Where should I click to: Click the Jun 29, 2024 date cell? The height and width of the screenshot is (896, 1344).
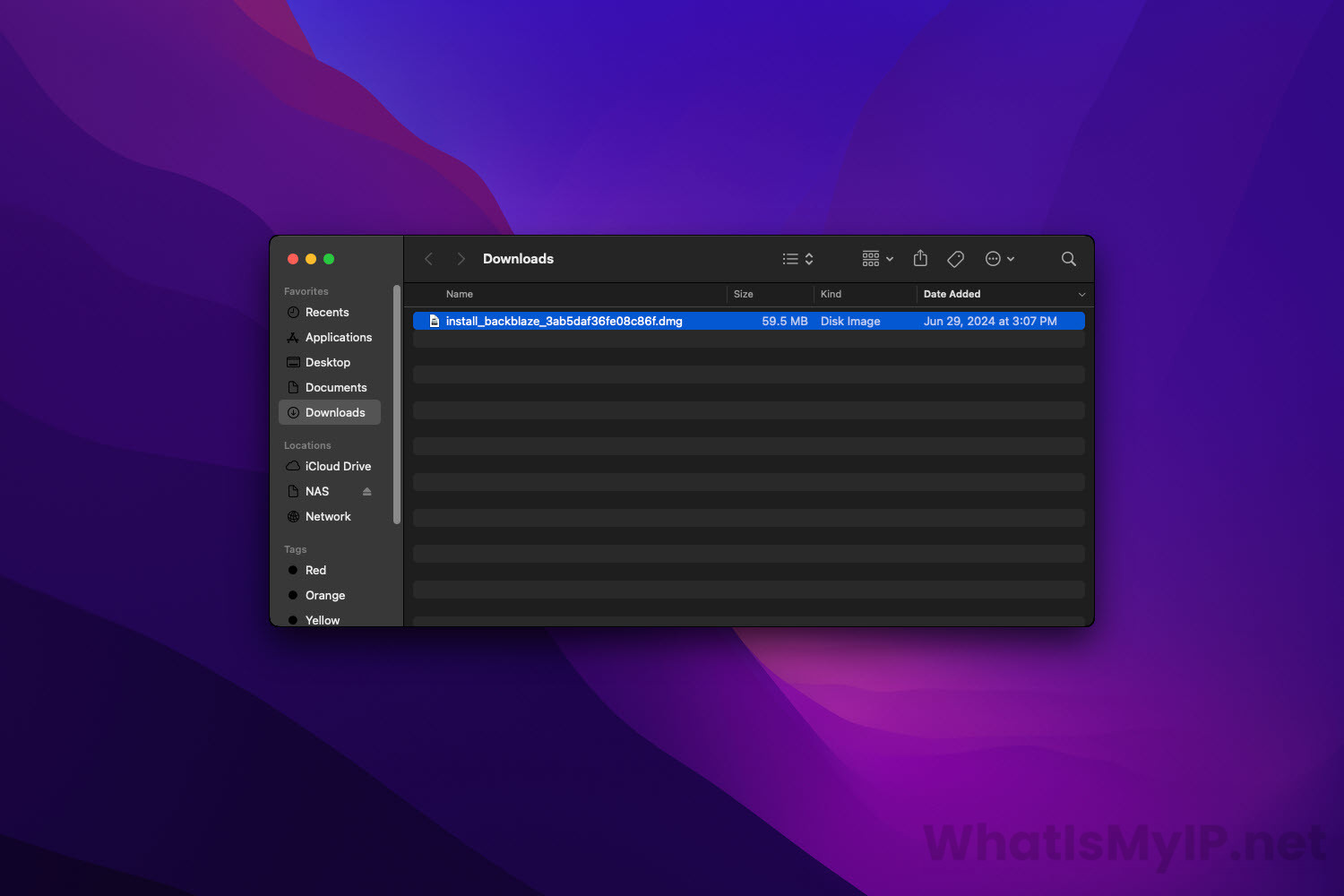[990, 321]
